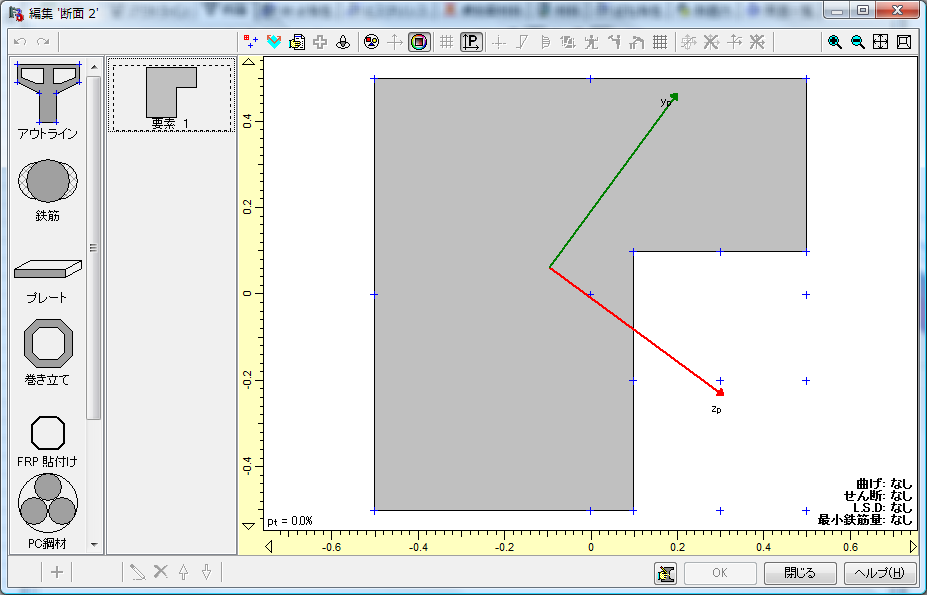This screenshot has width=927, height=595.
Task: Select the アウトライン outline tool
Action: [48, 100]
